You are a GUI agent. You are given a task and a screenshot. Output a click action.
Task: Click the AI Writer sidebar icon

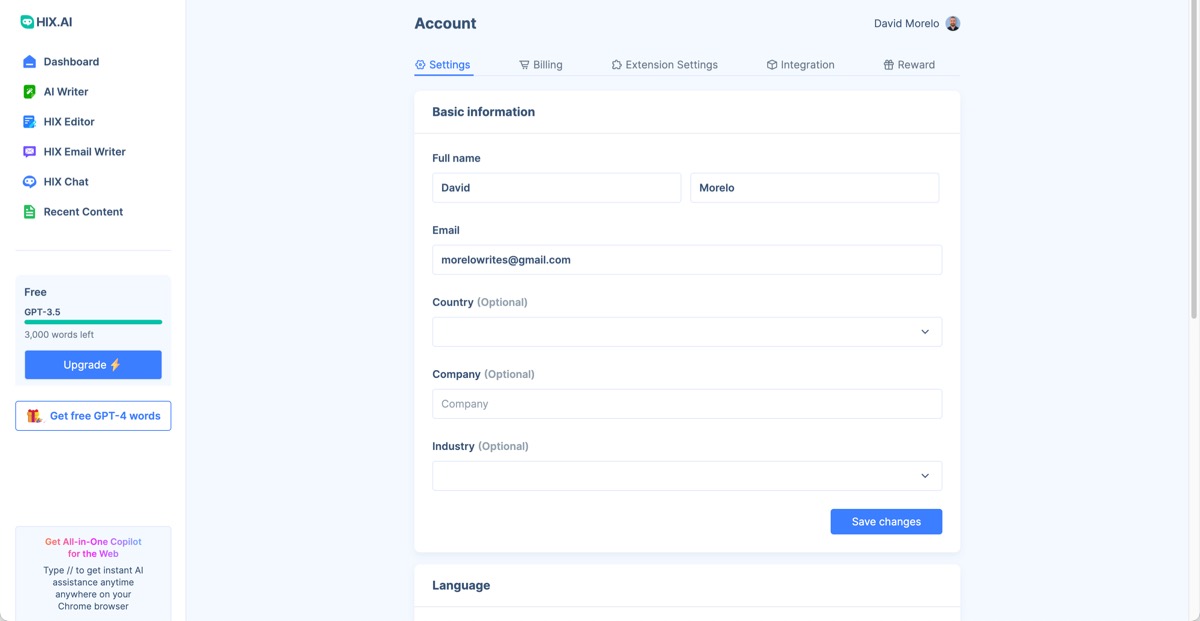coord(29,92)
